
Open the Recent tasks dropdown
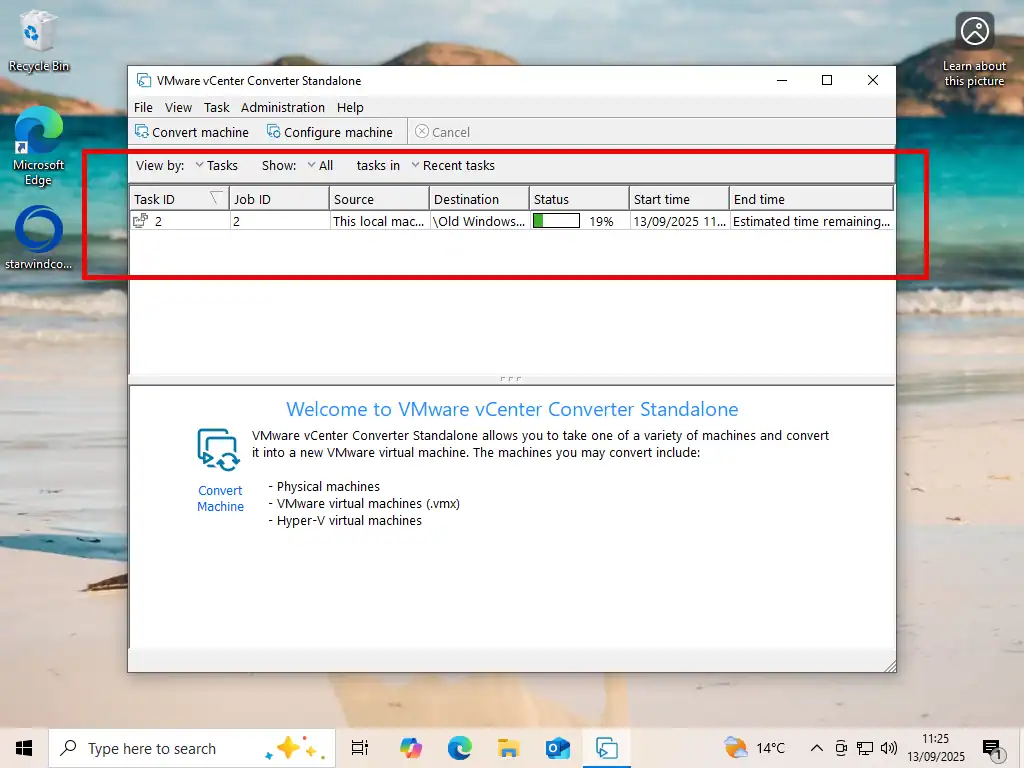coord(453,165)
